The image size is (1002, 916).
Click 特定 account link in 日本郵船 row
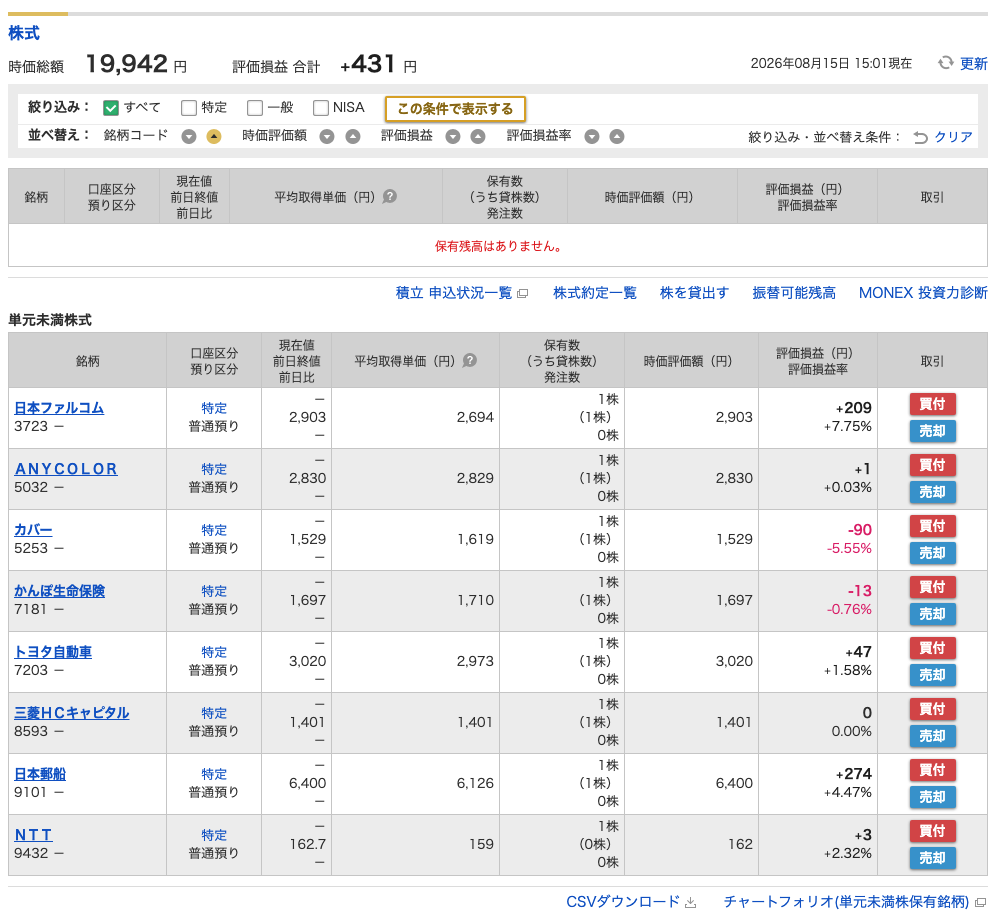pos(214,774)
